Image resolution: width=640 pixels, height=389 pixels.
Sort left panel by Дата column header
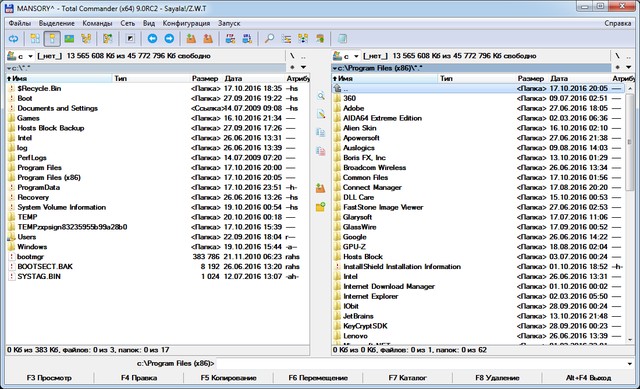pos(253,78)
